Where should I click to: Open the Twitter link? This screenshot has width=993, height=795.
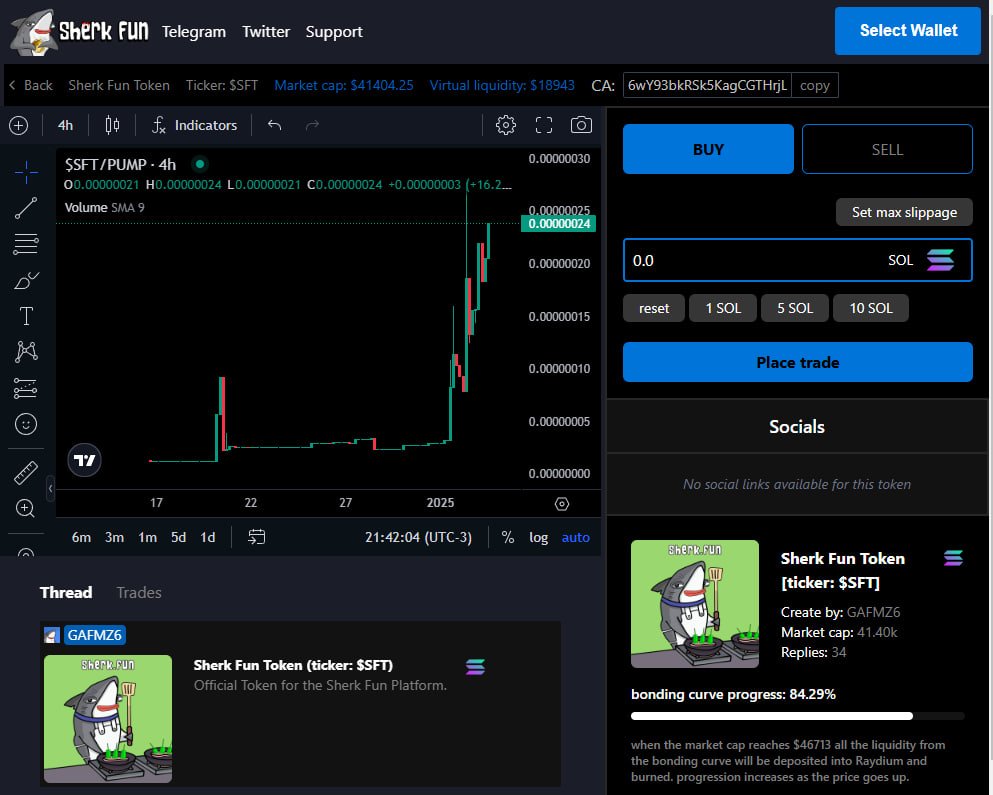coord(266,32)
